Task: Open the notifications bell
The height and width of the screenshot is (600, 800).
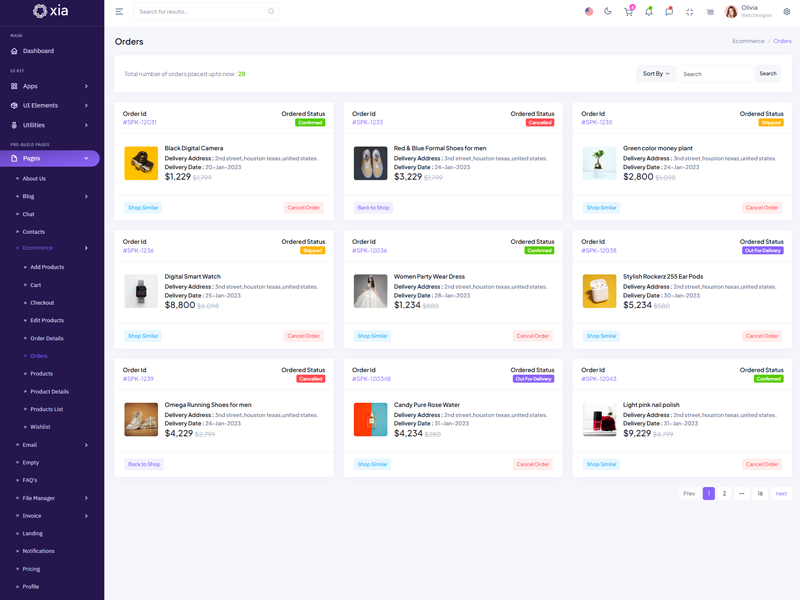Action: [649, 12]
